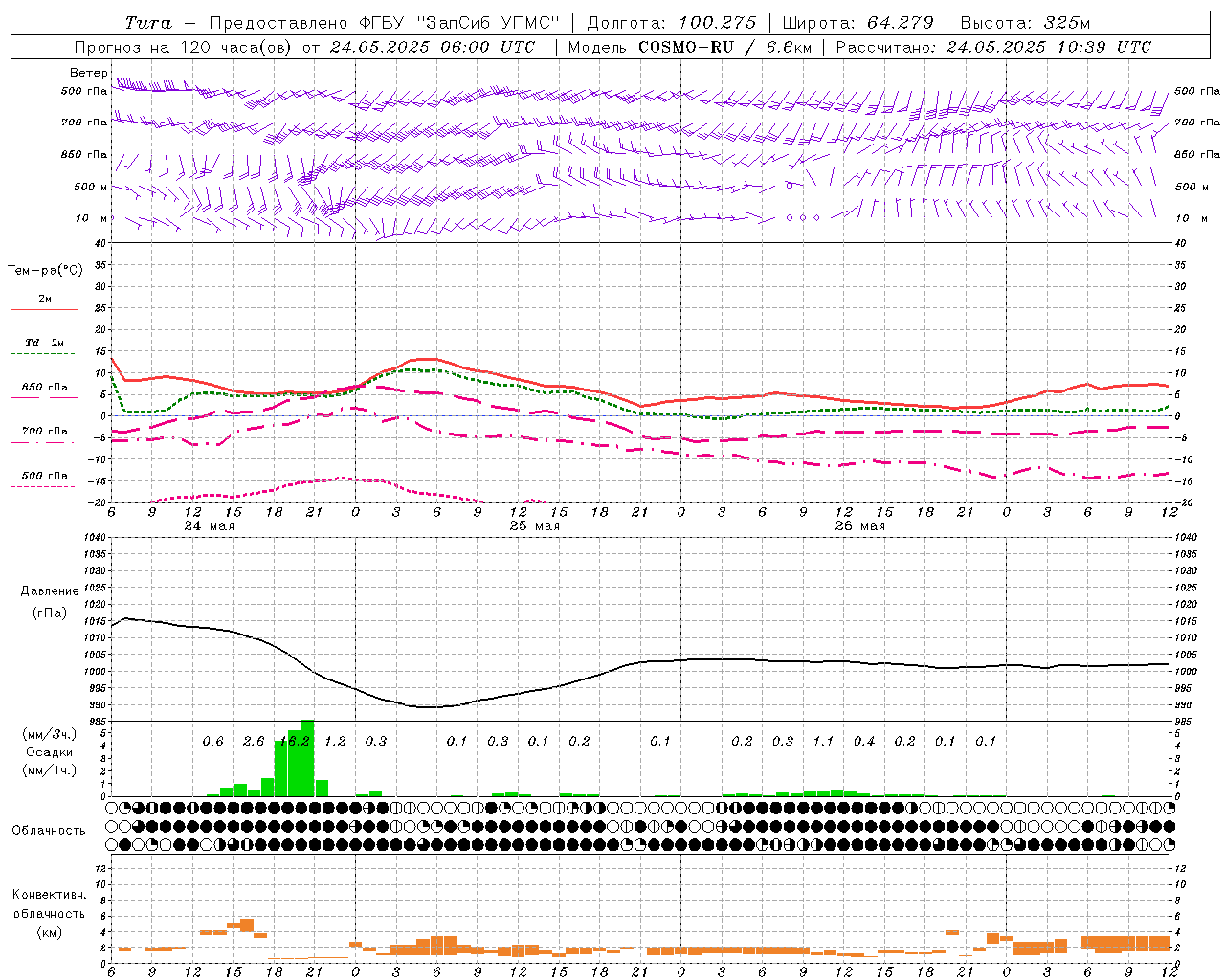Click the "1.1" three-hour precipitation value

pyautogui.click(x=823, y=741)
